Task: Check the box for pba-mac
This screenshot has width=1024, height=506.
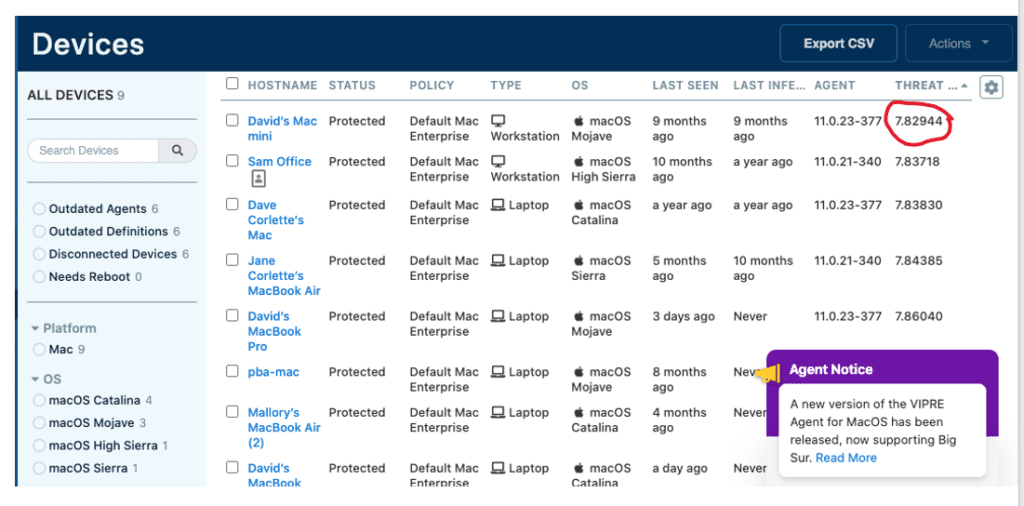Action: (x=232, y=371)
